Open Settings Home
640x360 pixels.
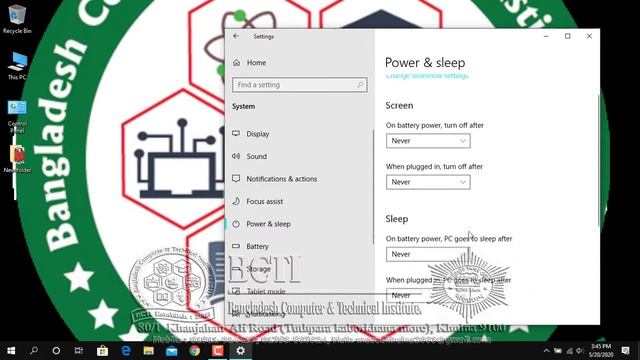[256, 63]
